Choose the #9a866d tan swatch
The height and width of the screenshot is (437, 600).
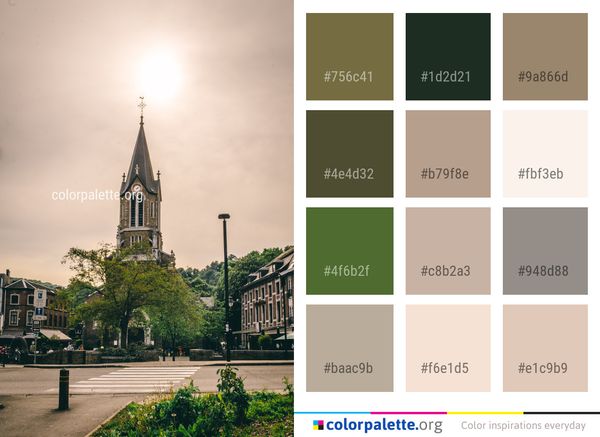545,57
